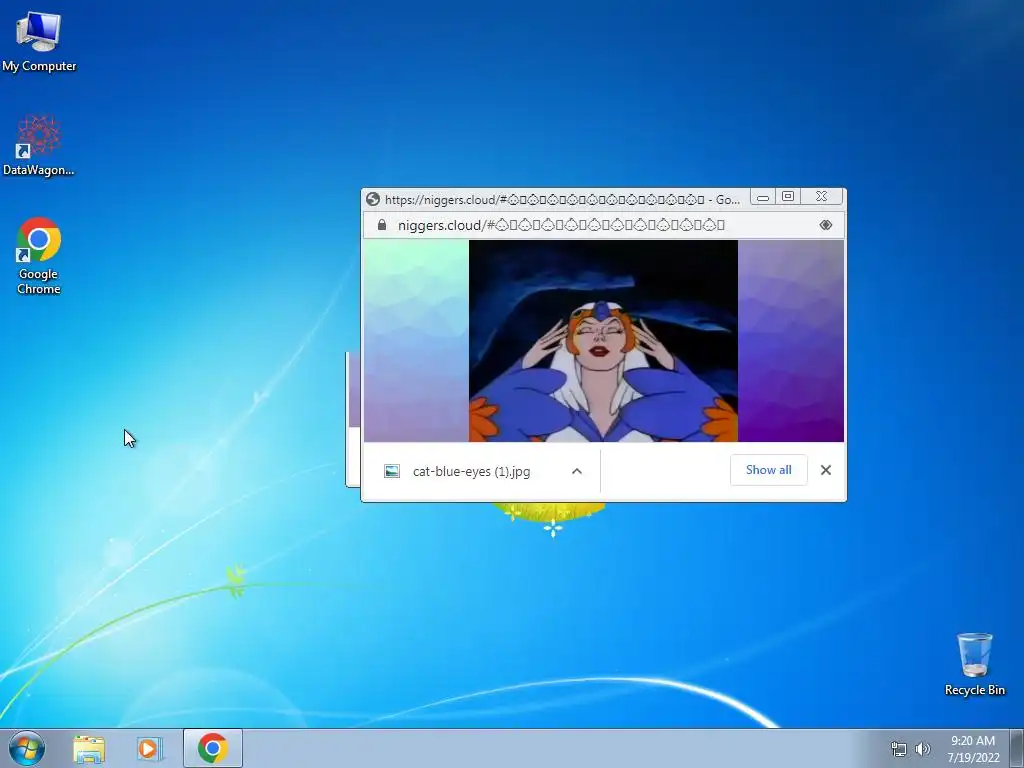Screen dimensions: 1024x768
Task: Click the padlock site info icon
Action: tap(382, 225)
